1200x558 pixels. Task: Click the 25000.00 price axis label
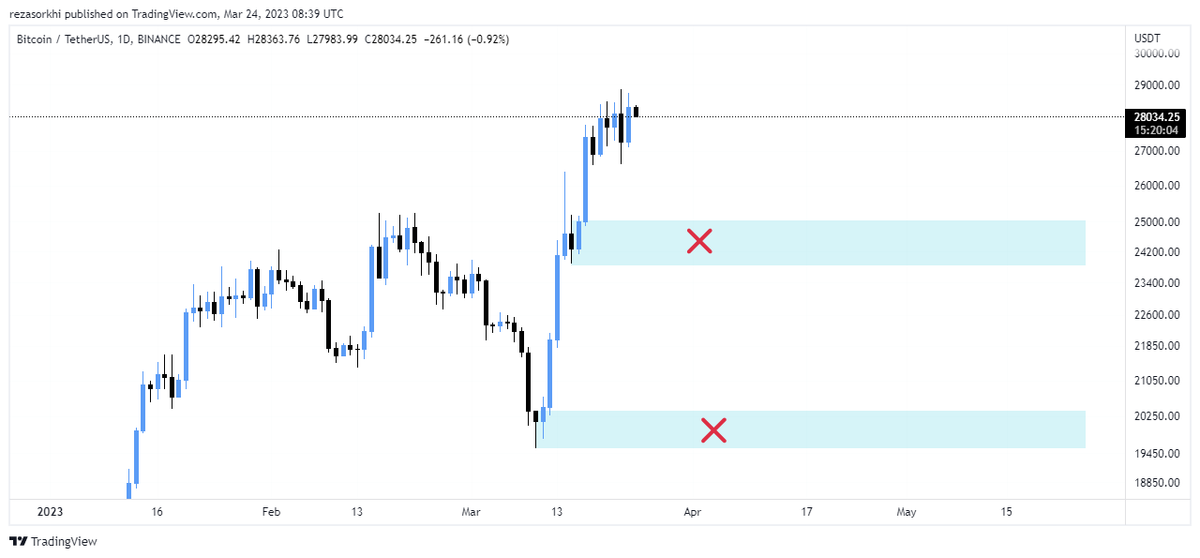click(x=1157, y=222)
